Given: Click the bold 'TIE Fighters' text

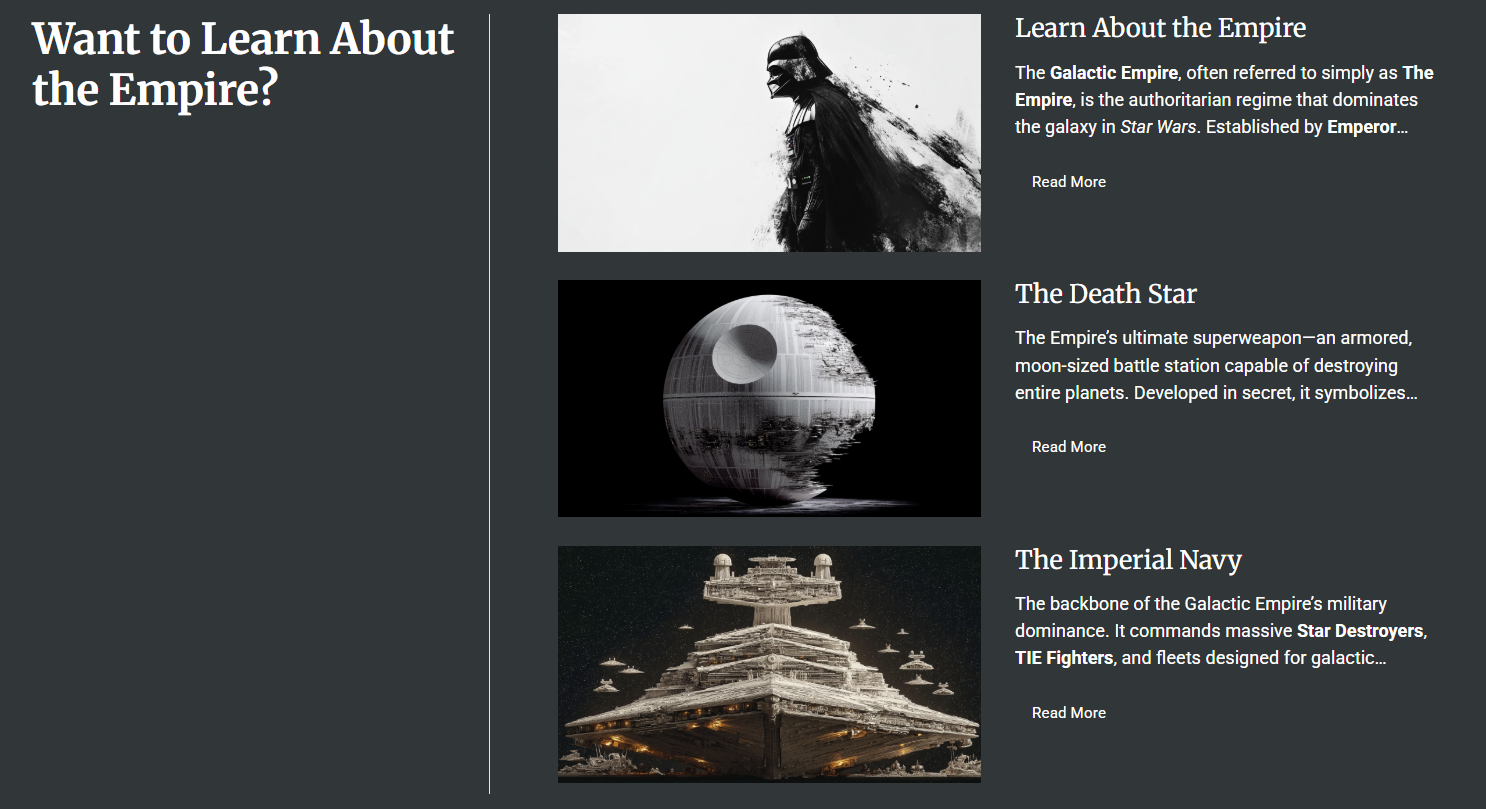Looking at the screenshot, I should pyautogui.click(x=1064, y=658).
